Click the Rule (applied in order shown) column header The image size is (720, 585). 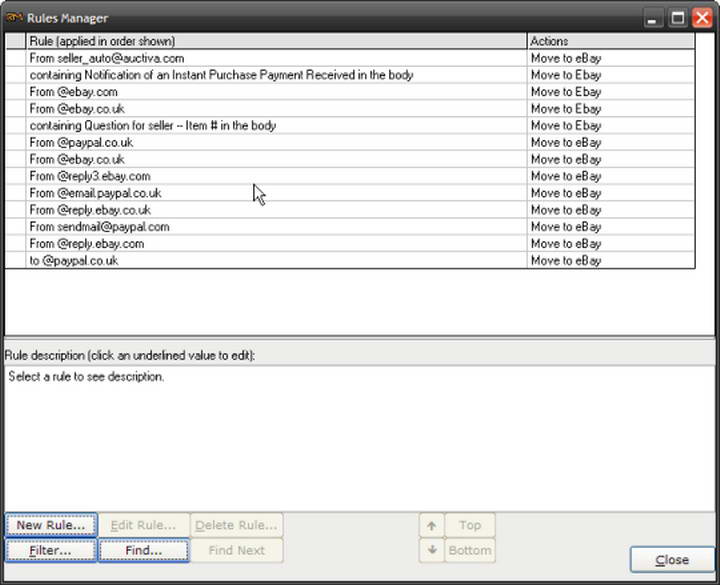click(276, 41)
